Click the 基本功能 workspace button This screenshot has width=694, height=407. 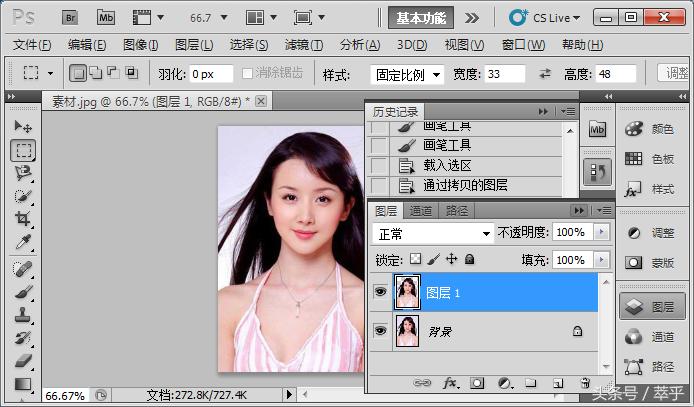coord(421,18)
